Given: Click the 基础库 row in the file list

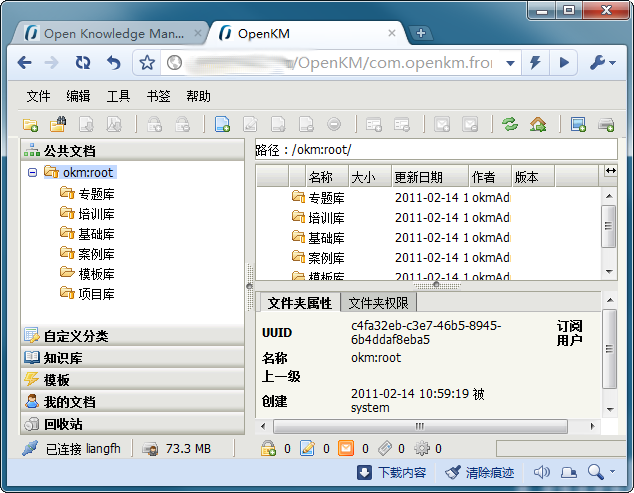Looking at the screenshot, I should point(428,238).
